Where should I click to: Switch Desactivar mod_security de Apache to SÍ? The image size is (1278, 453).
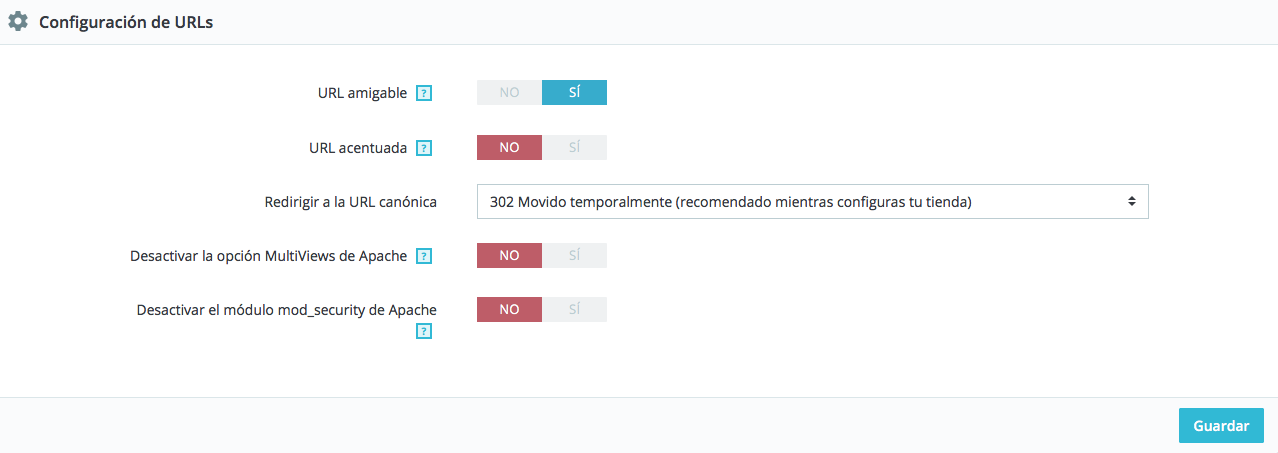pos(574,309)
